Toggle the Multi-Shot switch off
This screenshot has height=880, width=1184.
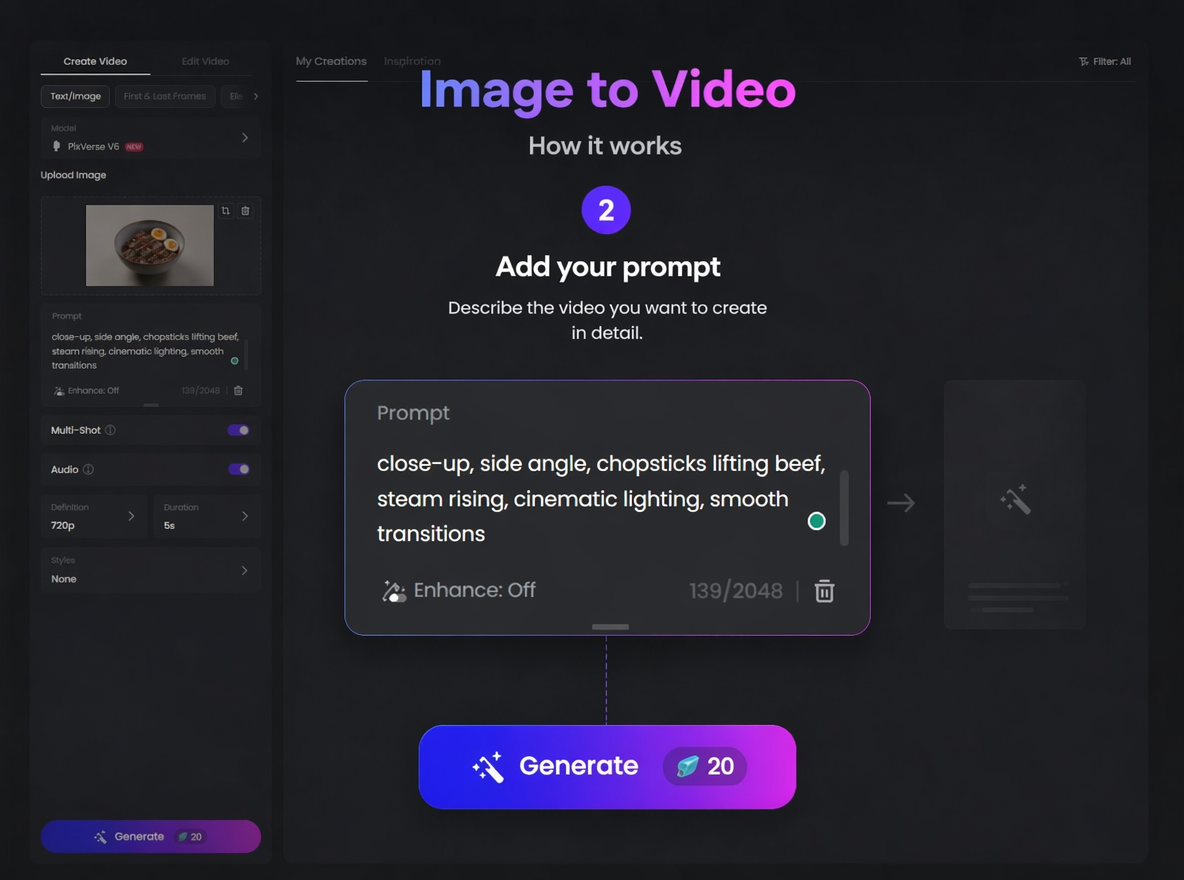pyautogui.click(x=236, y=430)
